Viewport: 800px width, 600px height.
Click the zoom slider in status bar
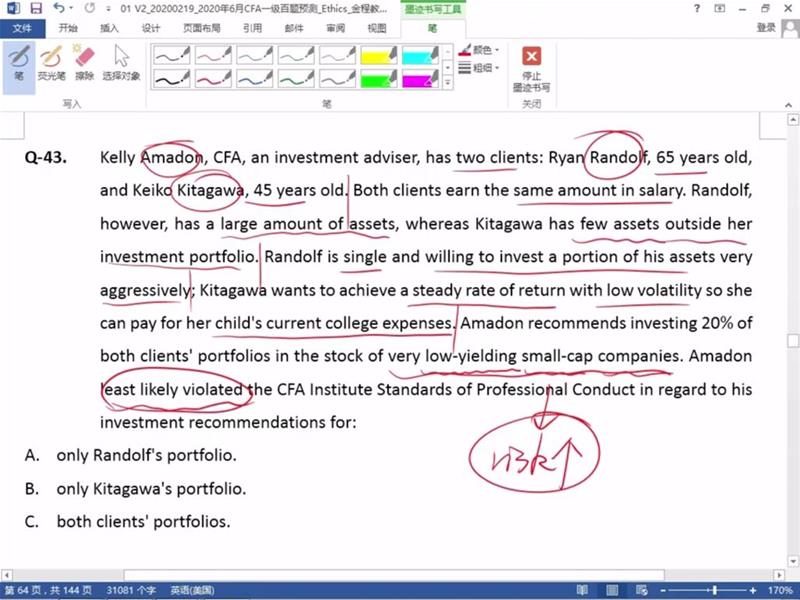pos(714,591)
